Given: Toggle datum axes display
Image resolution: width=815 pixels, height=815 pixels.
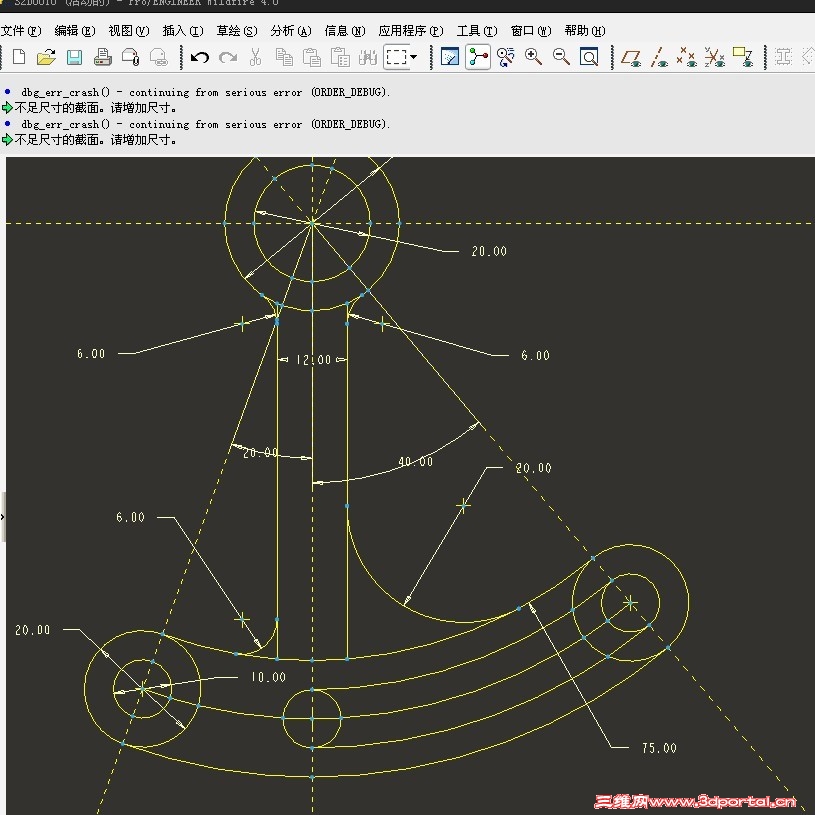Looking at the screenshot, I should 659,57.
